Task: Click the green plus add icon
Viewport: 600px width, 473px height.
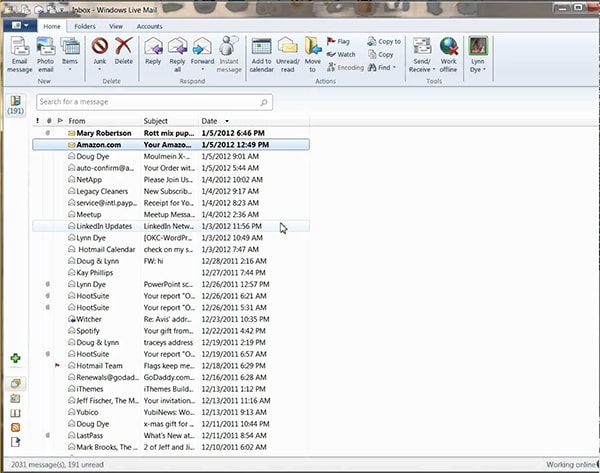Action: (15, 358)
